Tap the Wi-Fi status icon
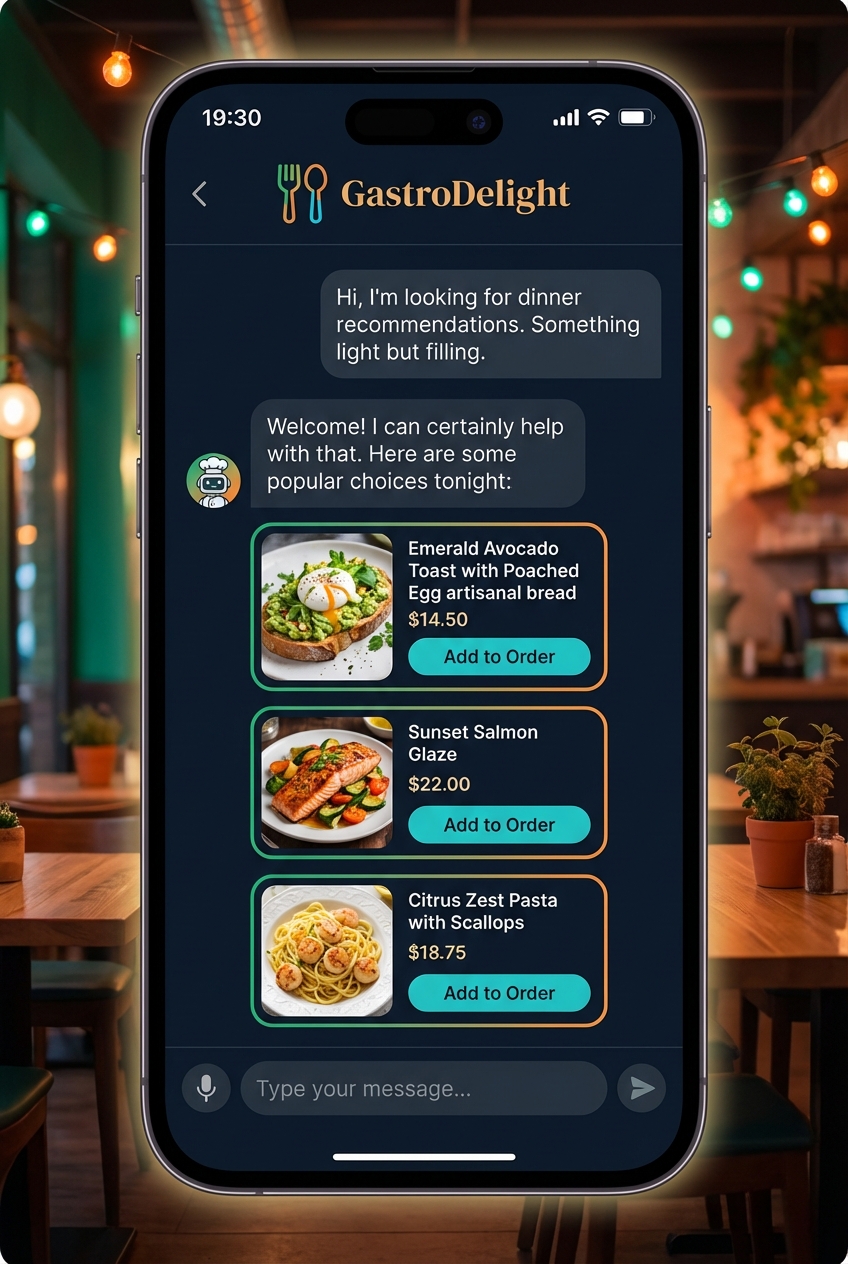 (x=598, y=117)
